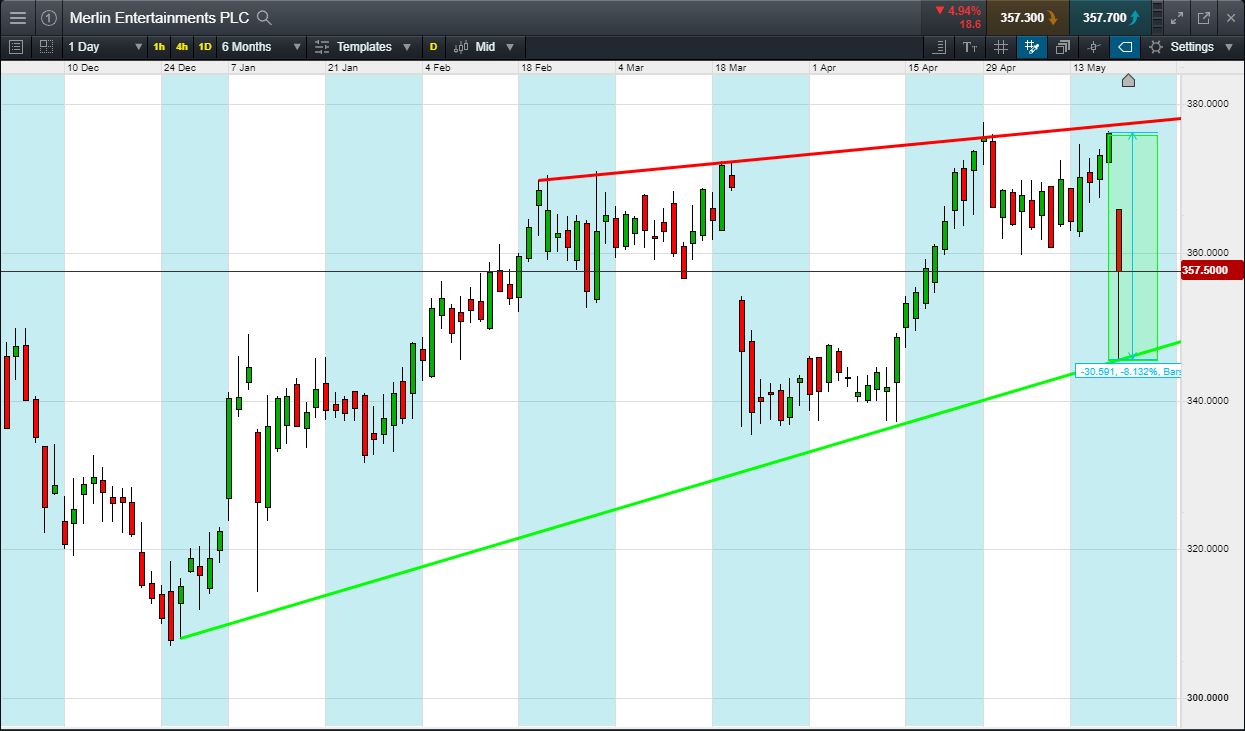Pop out chart into new window
This screenshot has width=1245, height=731.
1203,17
